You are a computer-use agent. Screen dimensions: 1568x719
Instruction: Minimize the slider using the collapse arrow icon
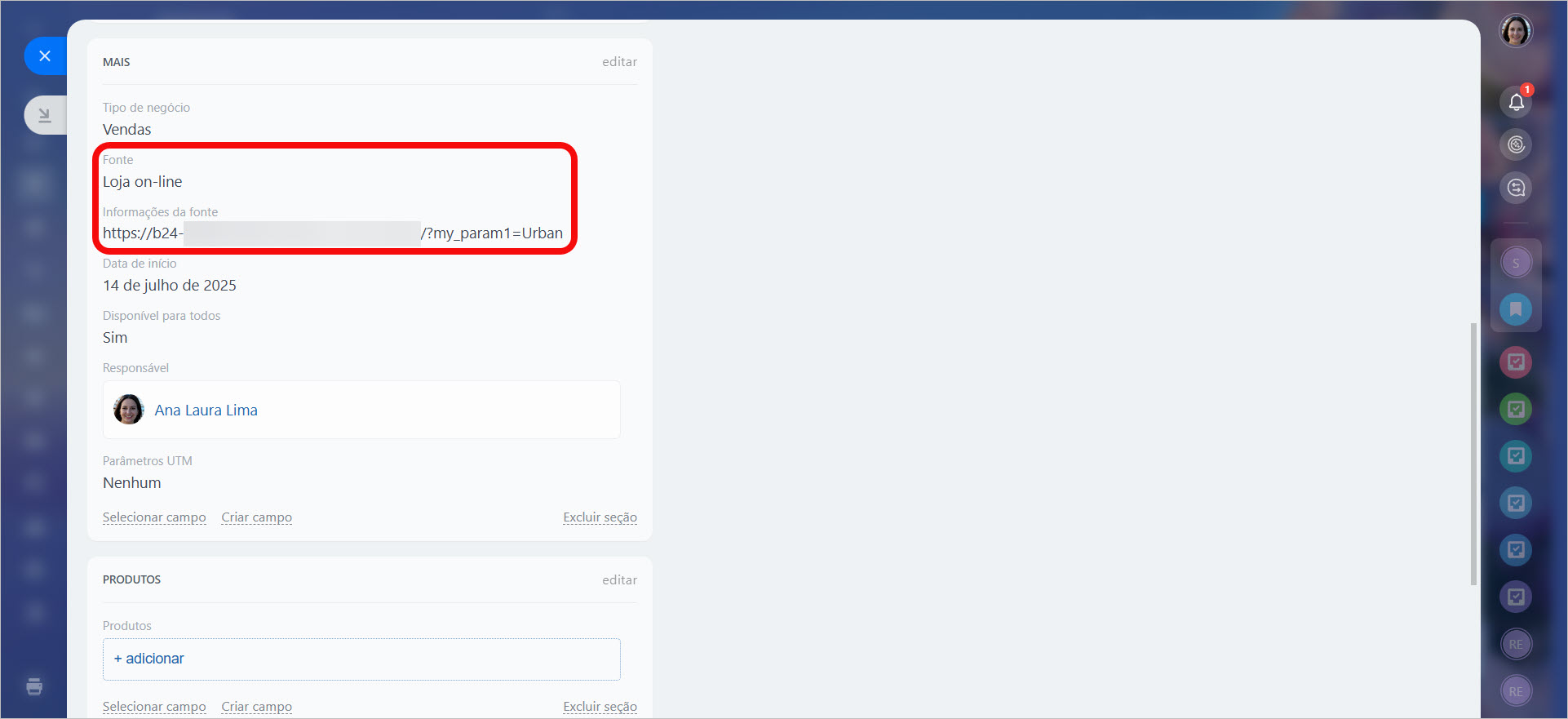pyautogui.click(x=45, y=115)
